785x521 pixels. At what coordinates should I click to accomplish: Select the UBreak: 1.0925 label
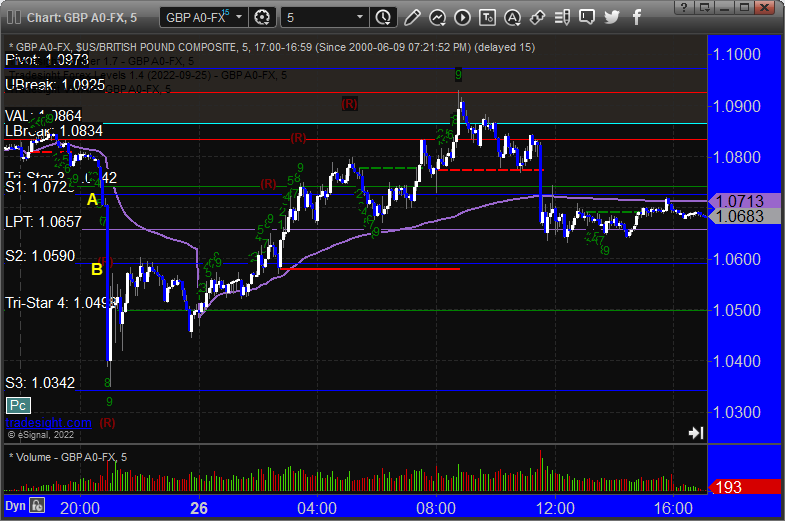pyautogui.click(x=55, y=85)
